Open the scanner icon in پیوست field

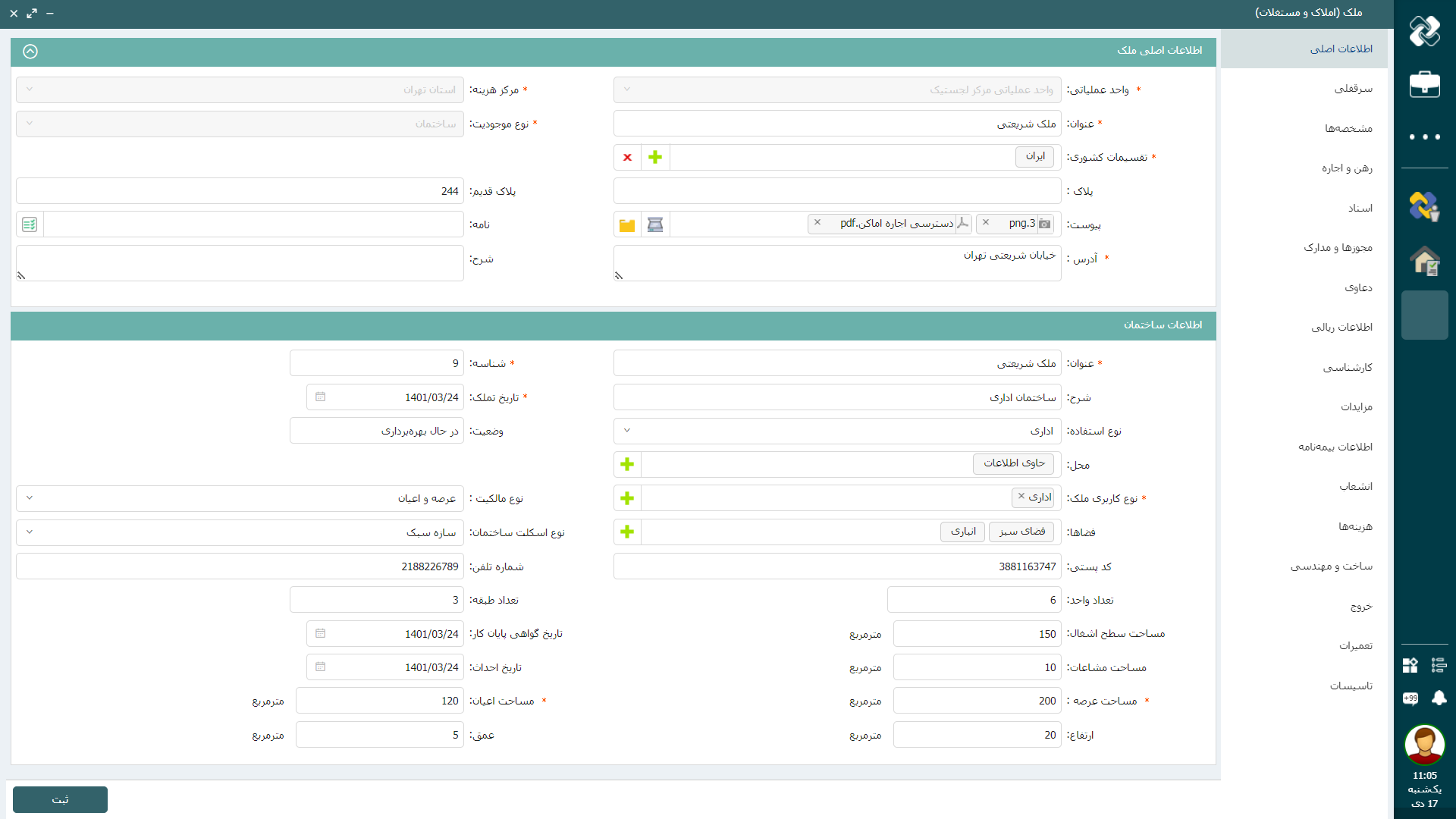tap(655, 224)
